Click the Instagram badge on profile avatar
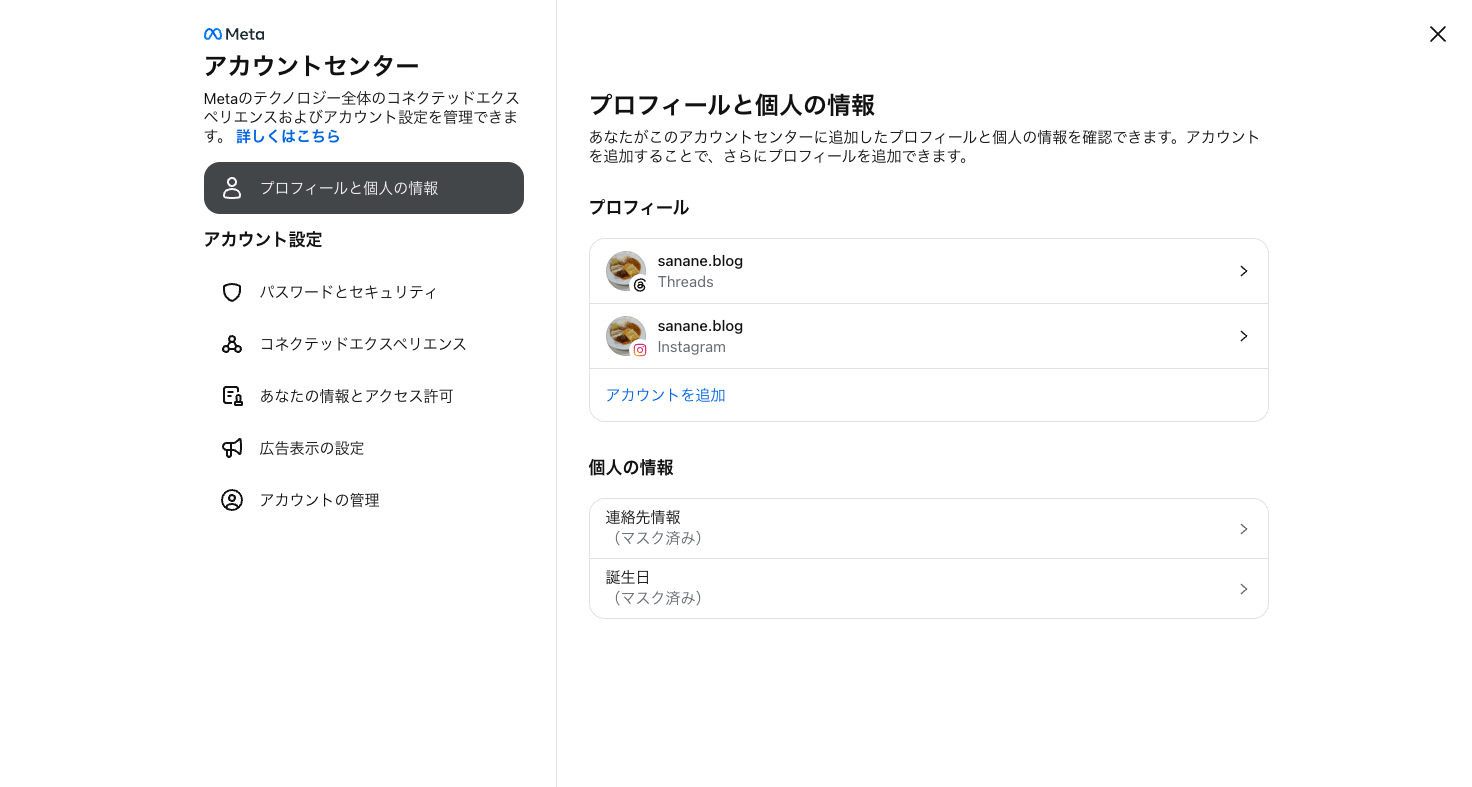The width and height of the screenshot is (1472, 787). [640, 350]
